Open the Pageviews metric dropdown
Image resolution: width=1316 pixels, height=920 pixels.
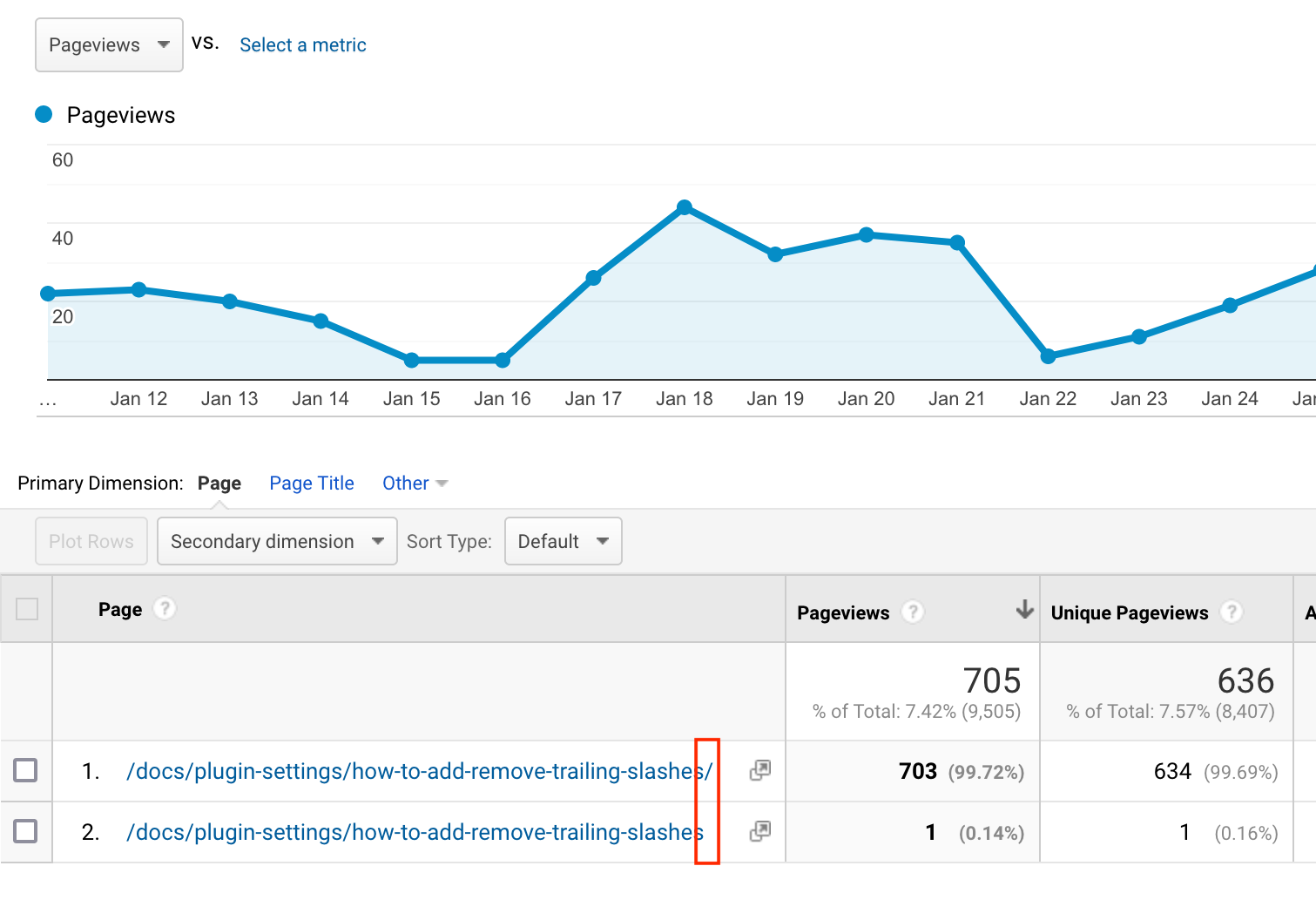click(x=108, y=44)
